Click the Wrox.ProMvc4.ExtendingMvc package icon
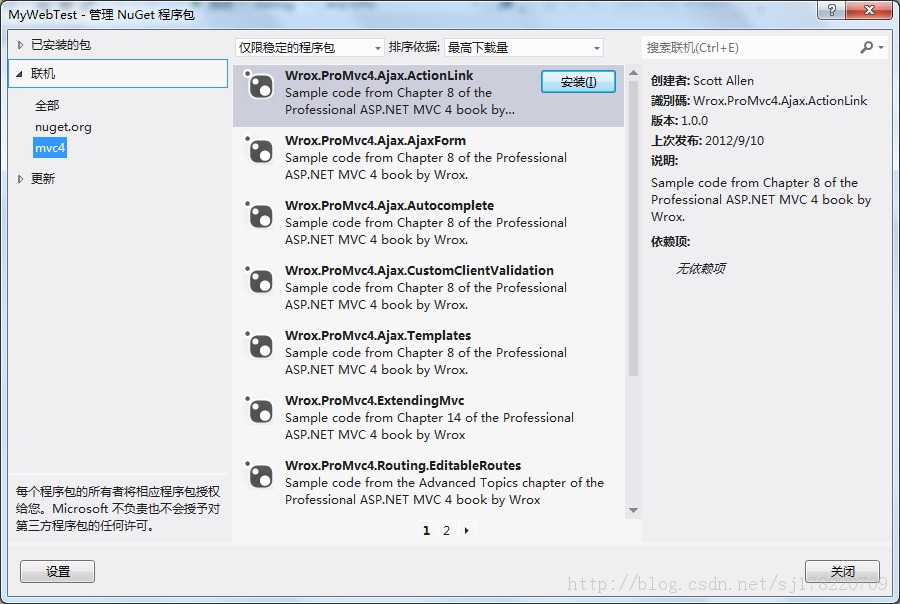 click(x=259, y=410)
